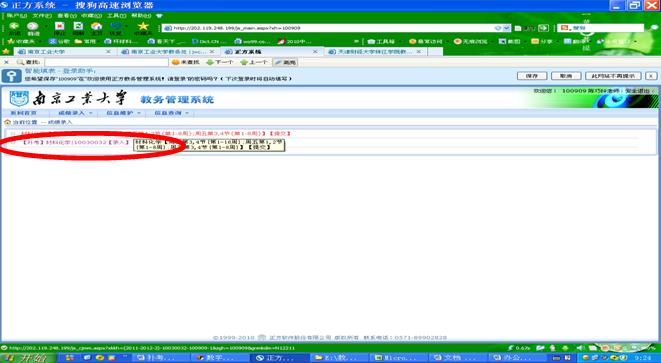This screenshot has width=661, height=363.
Task: Open the 常用 bookmarks folder
Action: coord(86,41)
